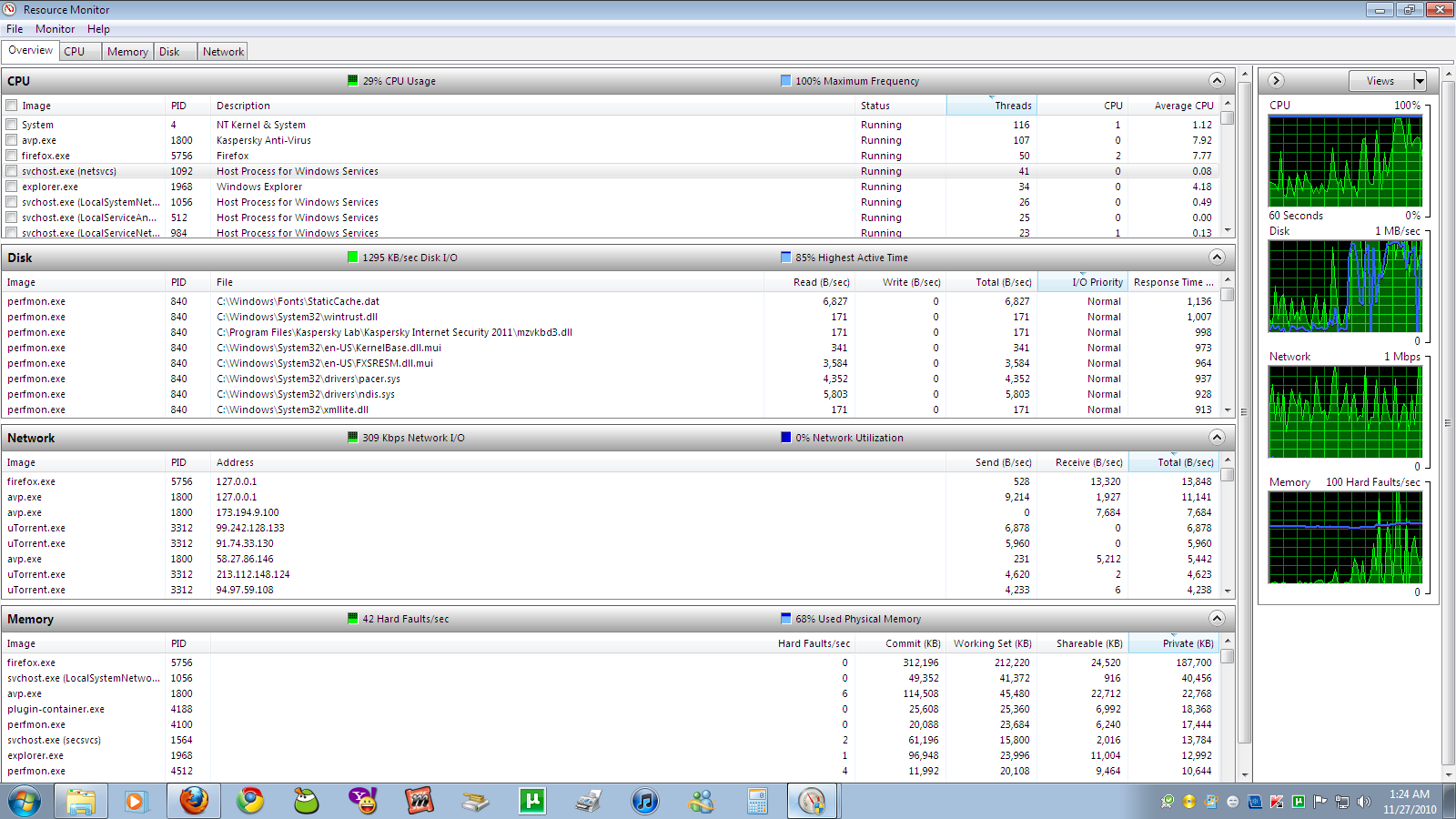Launch uTorrent from the taskbar
Screen dimensions: 1456x819
(x=533, y=802)
